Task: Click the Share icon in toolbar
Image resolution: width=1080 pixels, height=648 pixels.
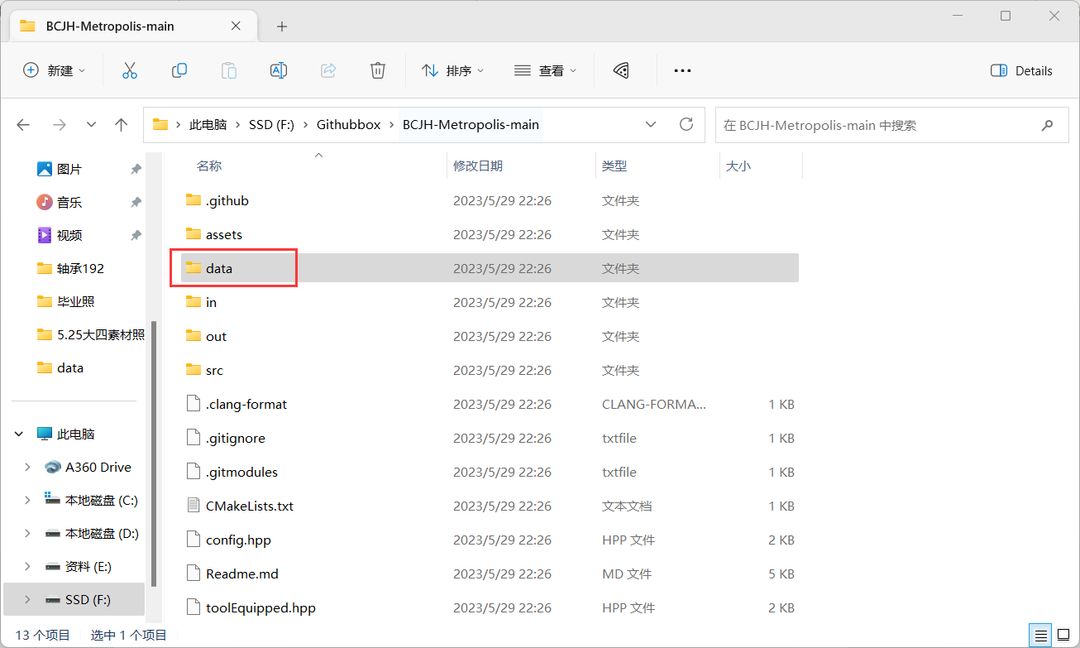Action: click(x=328, y=70)
